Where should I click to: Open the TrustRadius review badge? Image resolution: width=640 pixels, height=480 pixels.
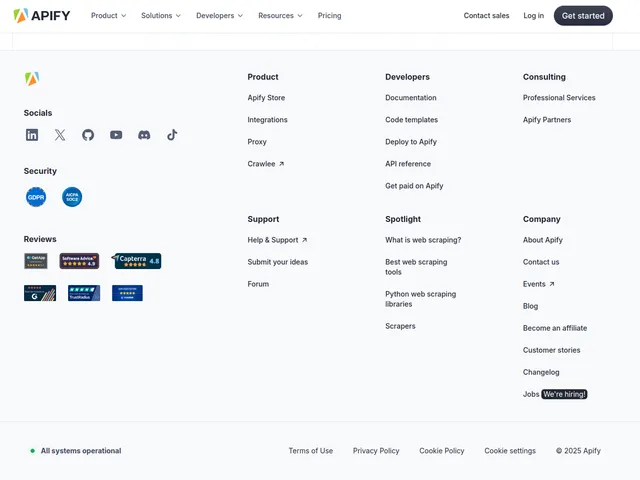[x=84, y=293]
